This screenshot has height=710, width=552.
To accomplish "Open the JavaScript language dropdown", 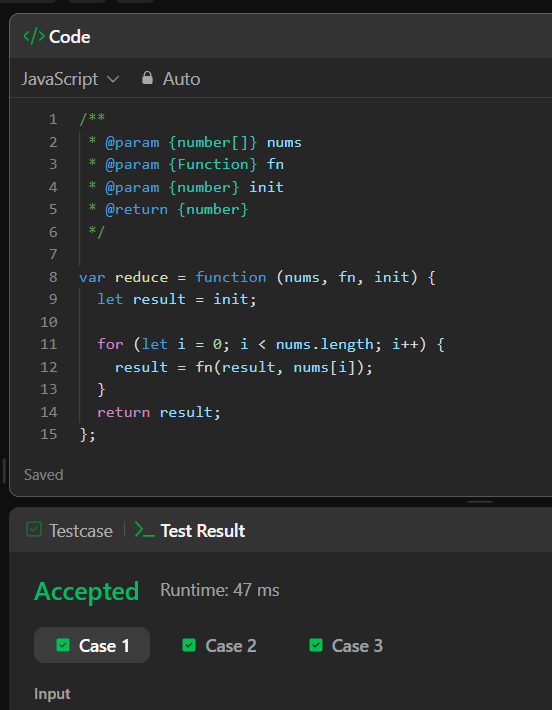I will 70,79.
